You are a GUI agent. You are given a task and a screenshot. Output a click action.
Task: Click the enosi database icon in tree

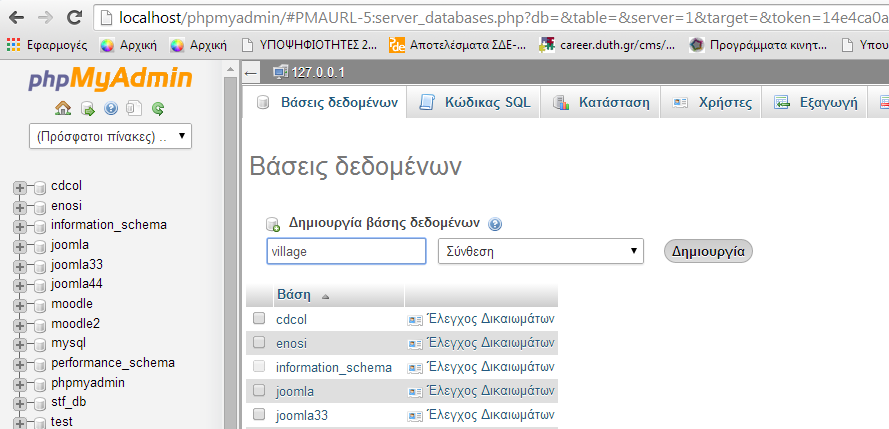[x=39, y=207]
